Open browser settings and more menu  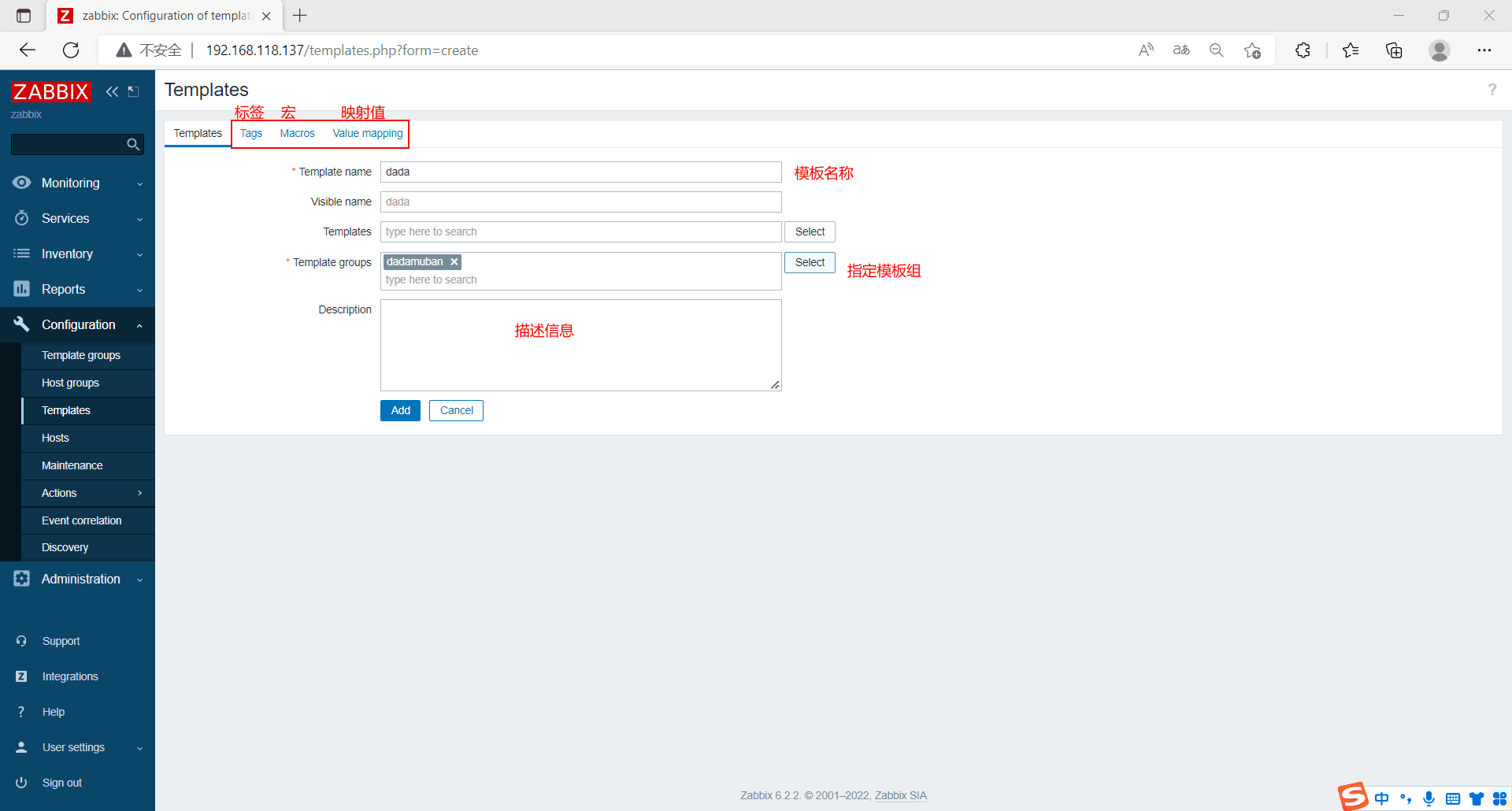tap(1484, 50)
